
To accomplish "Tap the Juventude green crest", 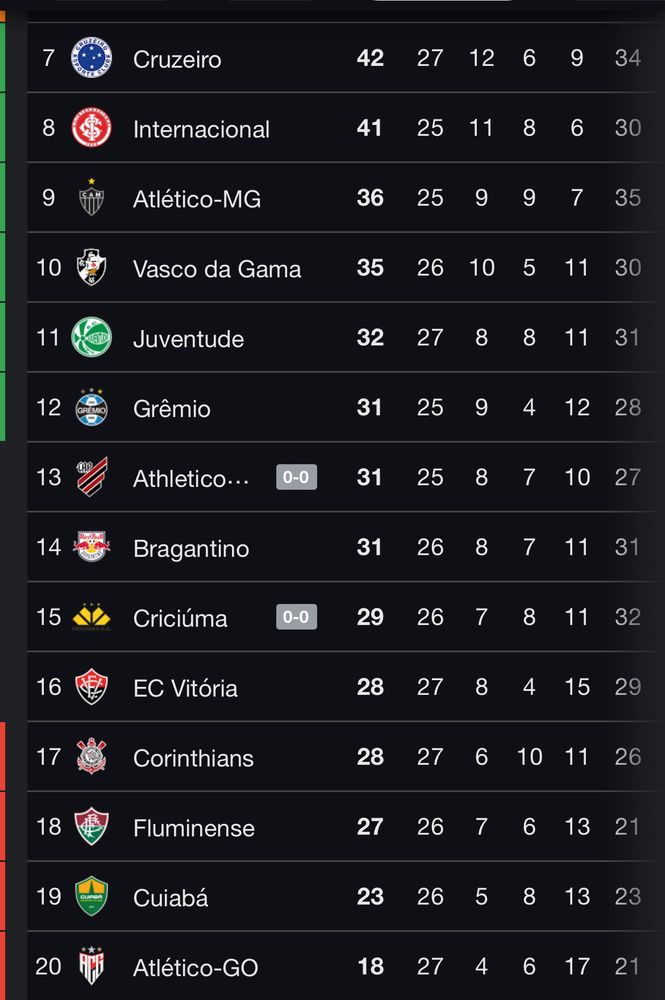I will point(91,337).
